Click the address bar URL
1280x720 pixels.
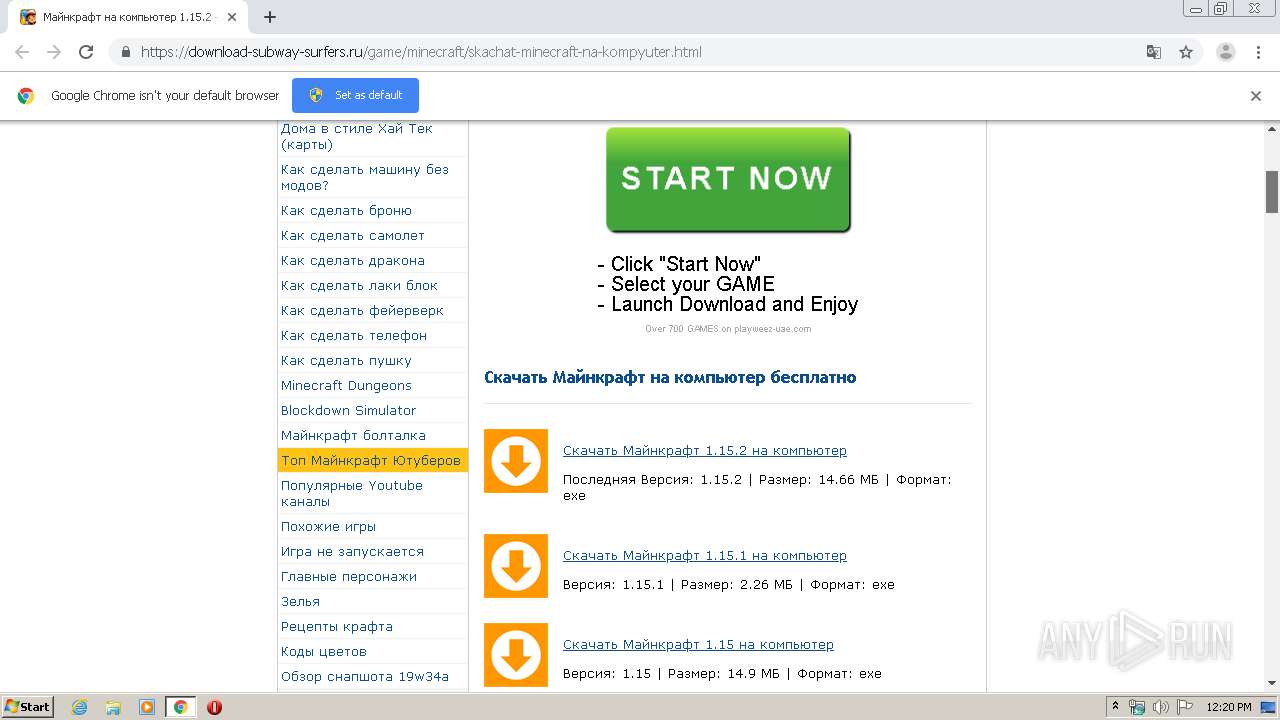click(x=421, y=52)
